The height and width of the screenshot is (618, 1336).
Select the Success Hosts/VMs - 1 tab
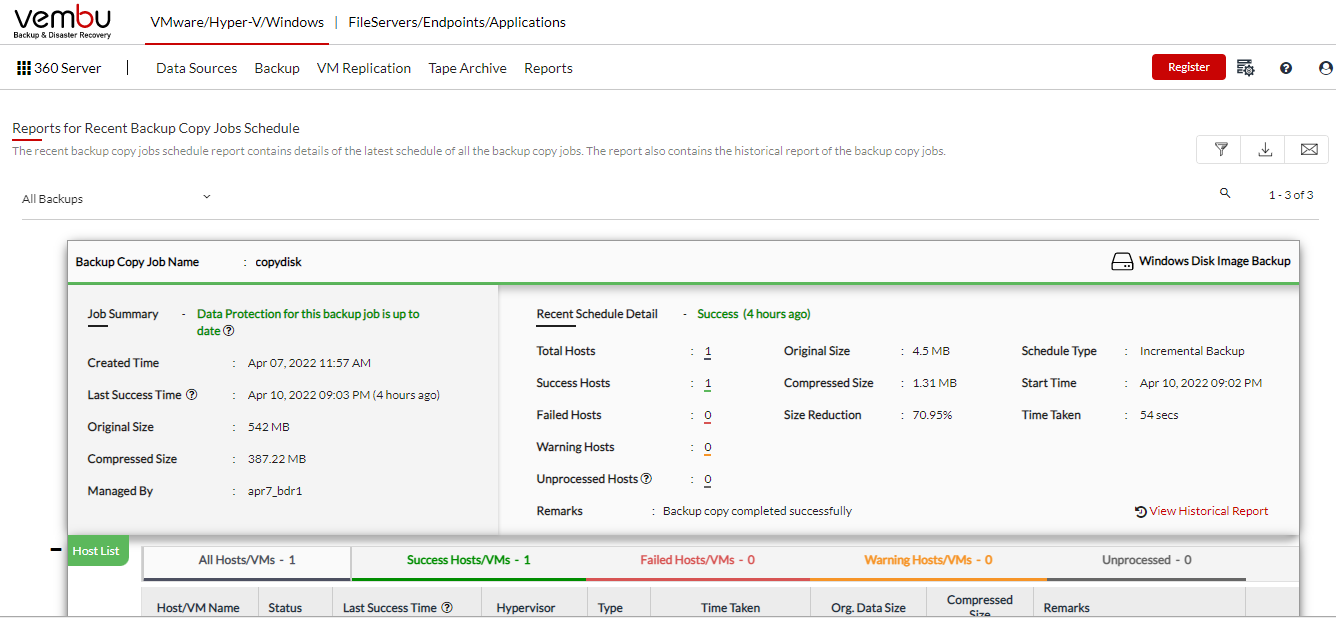[x=468, y=561]
